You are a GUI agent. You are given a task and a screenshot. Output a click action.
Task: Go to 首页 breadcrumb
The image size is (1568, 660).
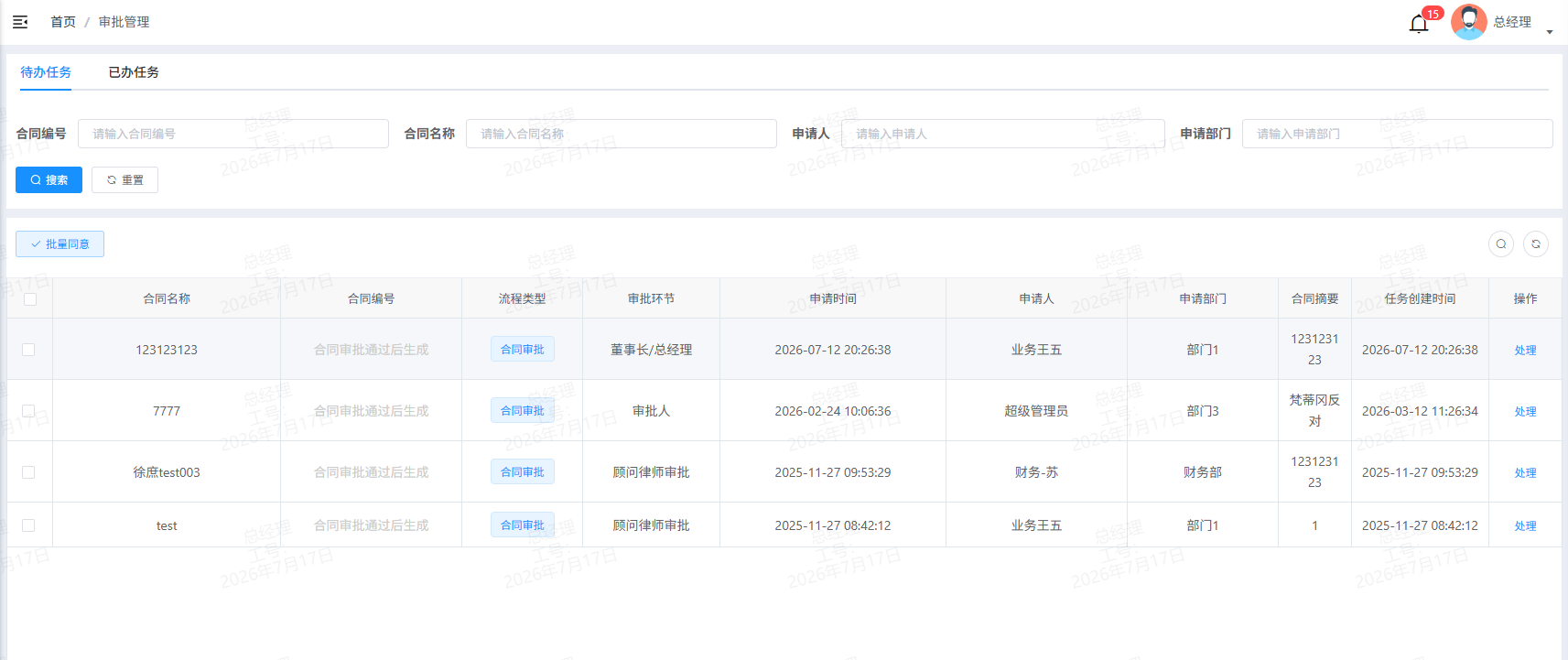(63, 22)
